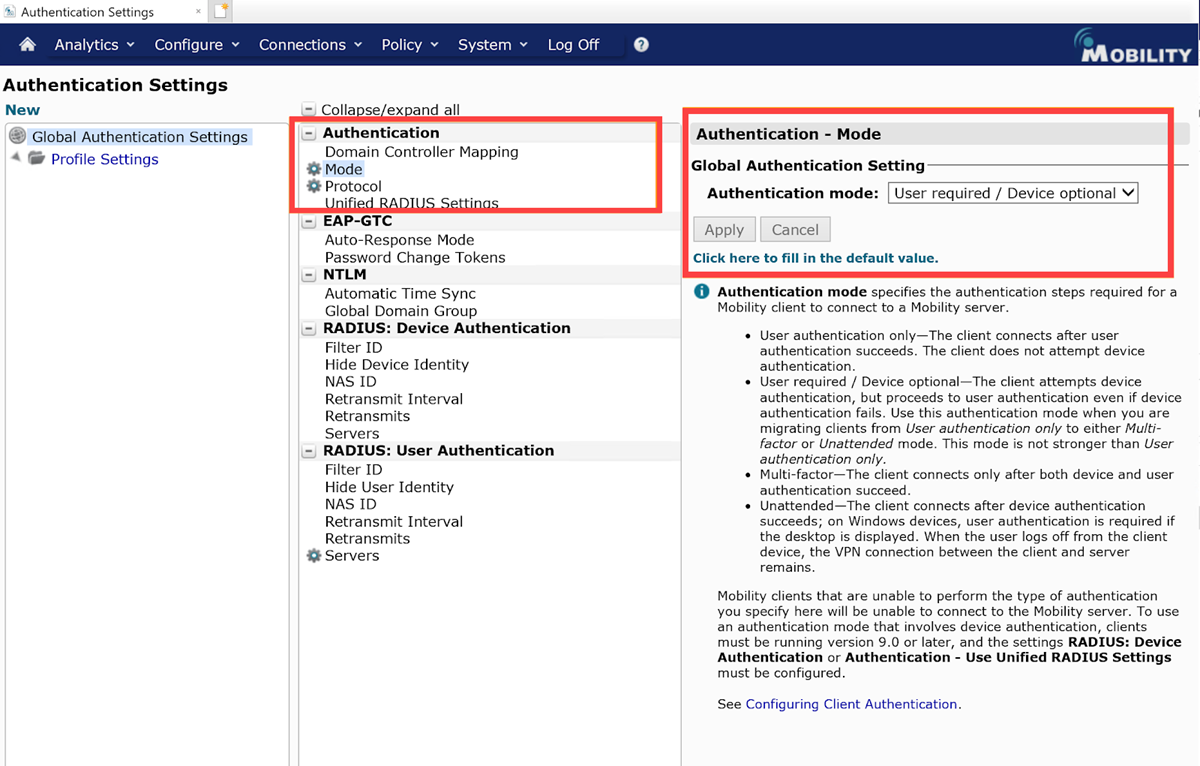Select Domain Controller Mapping setting
This screenshot has height=766, width=1200.
point(421,152)
